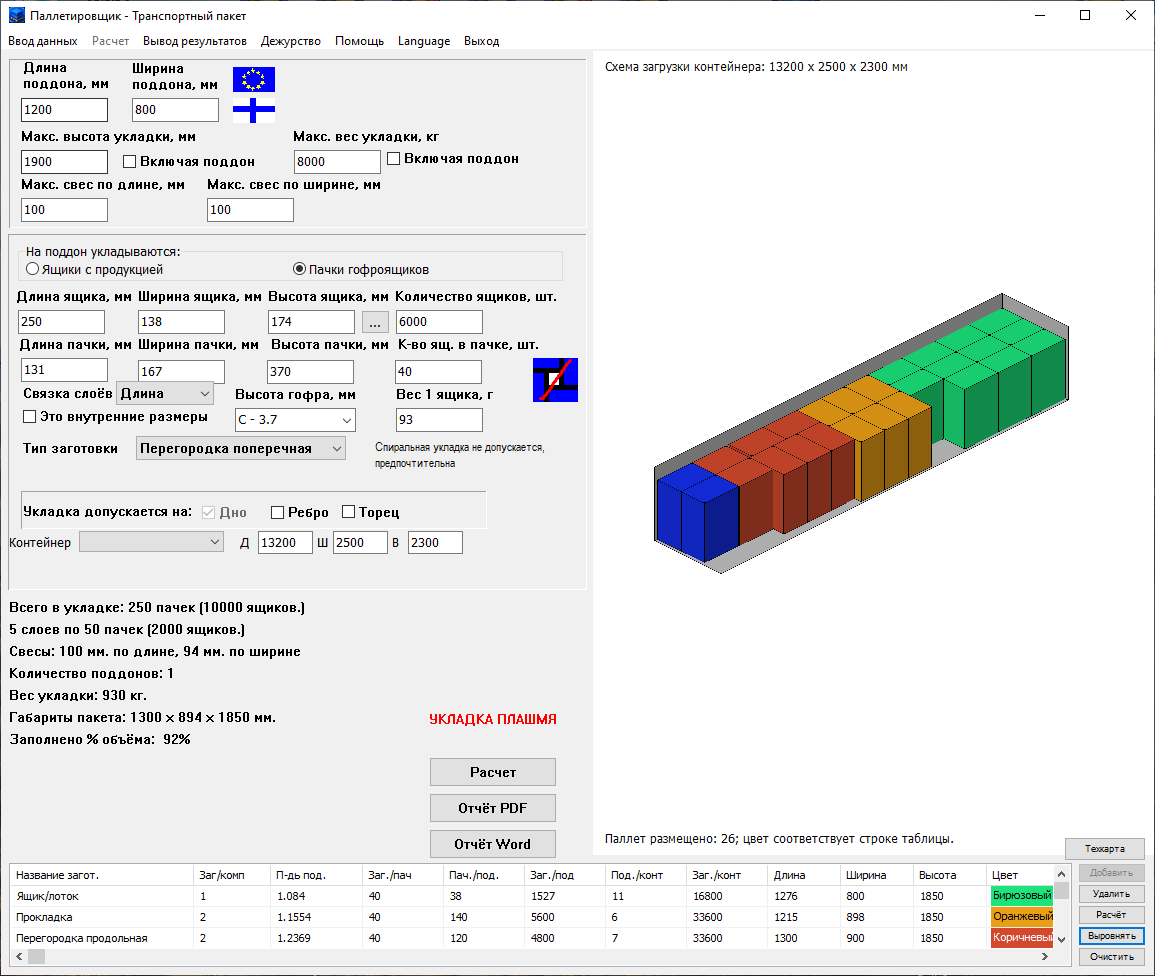
Task: Click the 'Выровнять' button
Action: click(x=1112, y=935)
